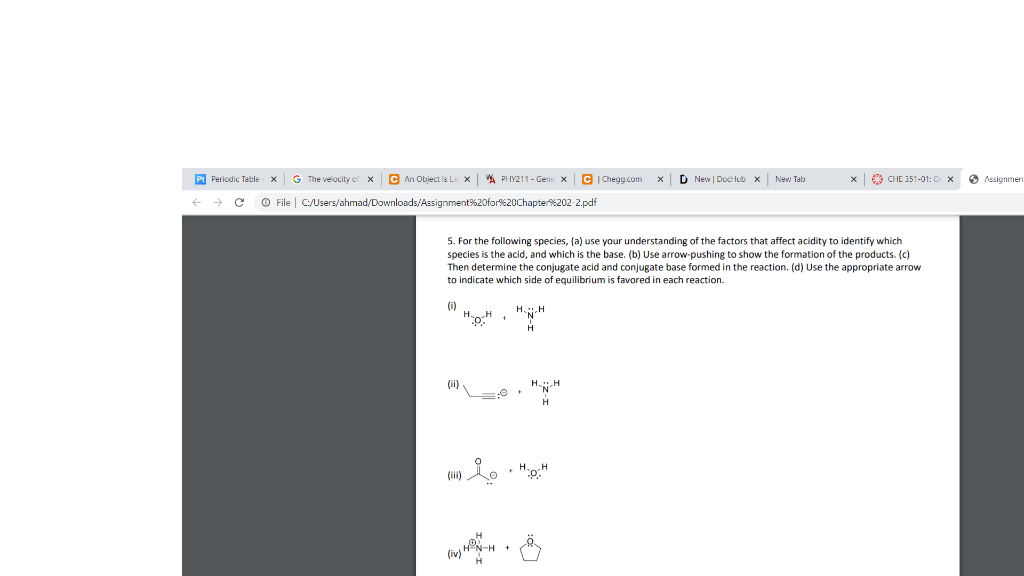The height and width of the screenshot is (576, 1024).
Task: Close the New Tab tab
Action: tap(853, 180)
